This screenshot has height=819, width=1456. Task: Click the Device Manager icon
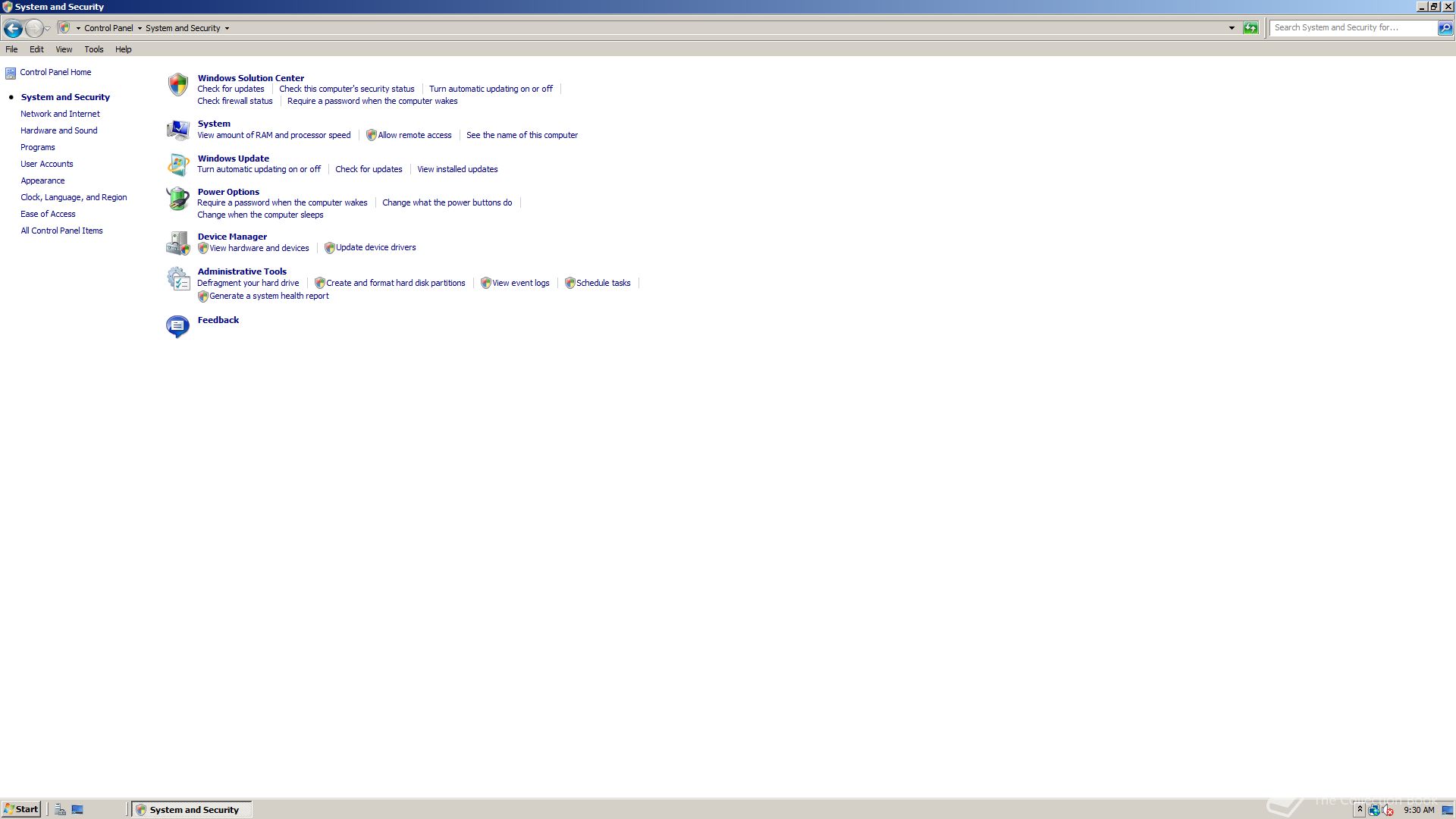[177, 243]
